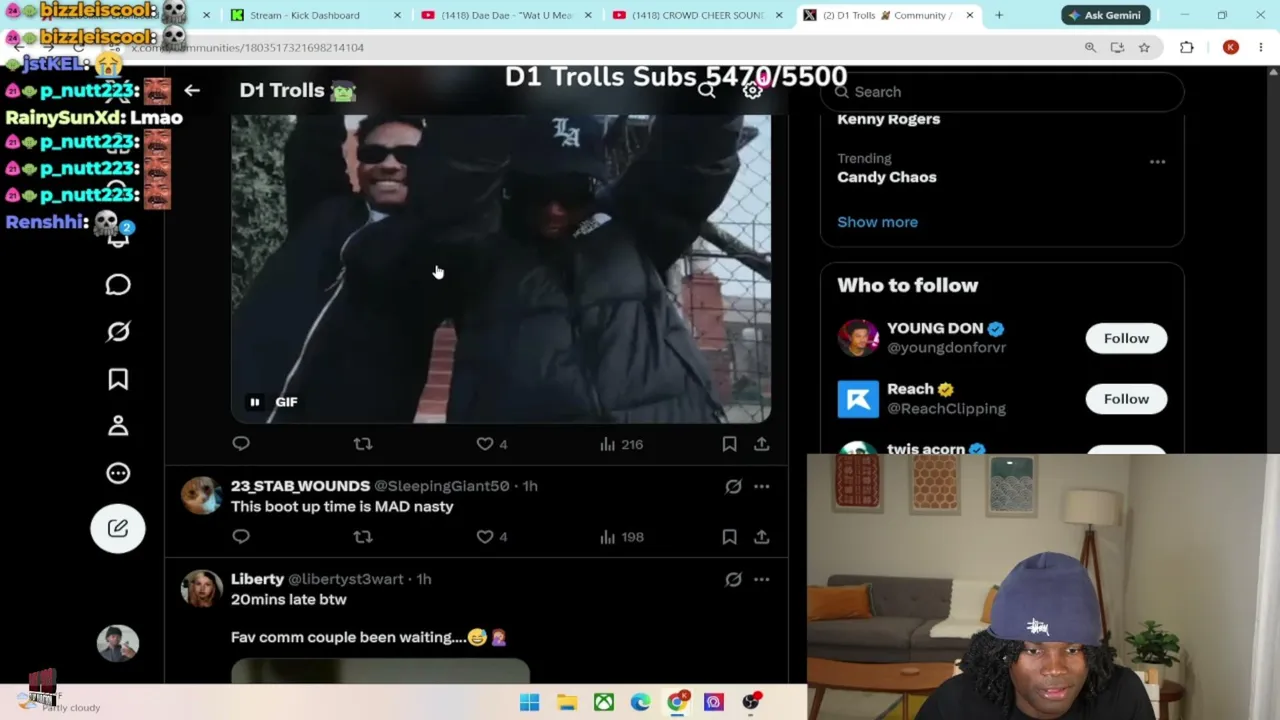This screenshot has height=720, width=1280.
Task: Click into the X Search field
Action: coord(1002,92)
